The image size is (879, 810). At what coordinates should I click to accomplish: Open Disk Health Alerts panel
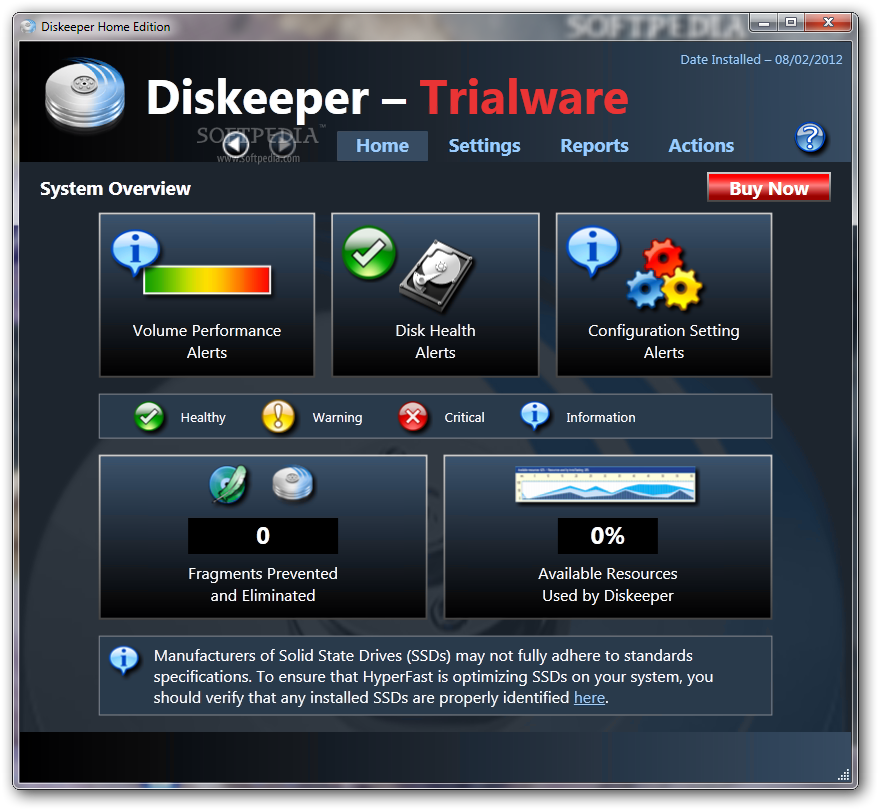(436, 295)
